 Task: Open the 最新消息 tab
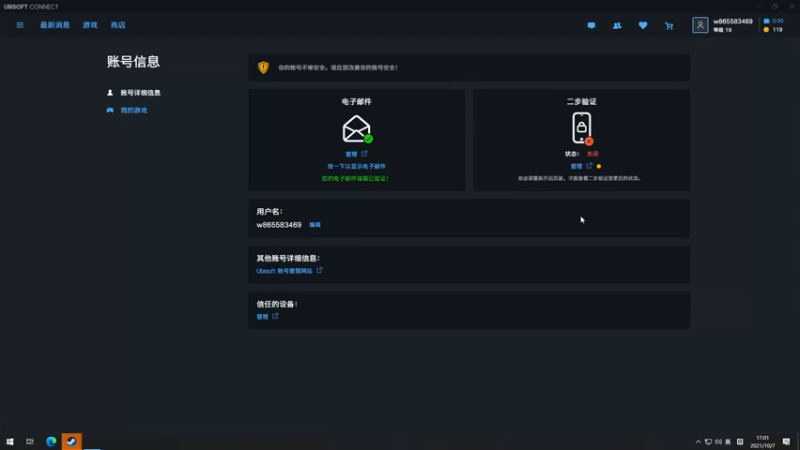click(55, 25)
